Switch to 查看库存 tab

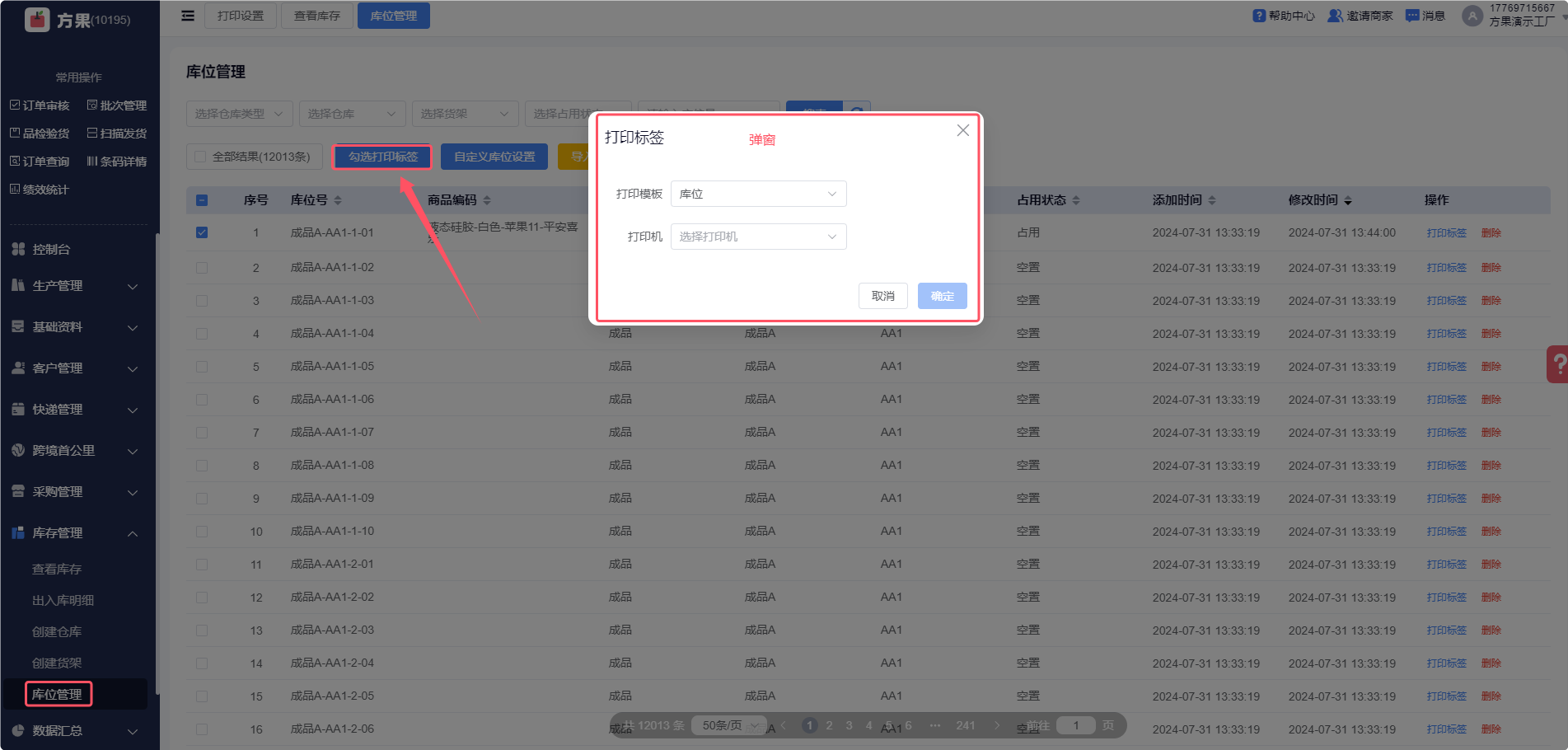(x=317, y=16)
